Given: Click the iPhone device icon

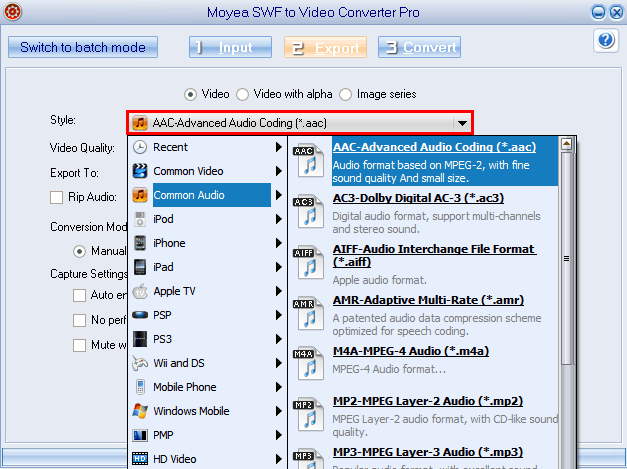Looking at the screenshot, I should pos(140,243).
